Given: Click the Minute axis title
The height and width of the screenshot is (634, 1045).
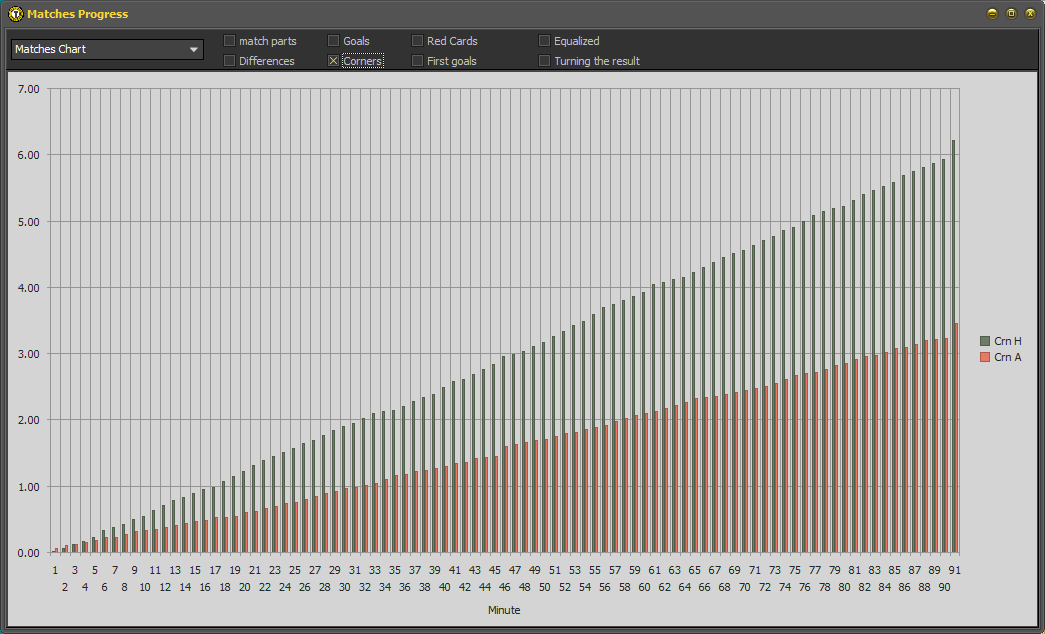Looking at the screenshot, I should pyautogui.click(x=504, y=610).
